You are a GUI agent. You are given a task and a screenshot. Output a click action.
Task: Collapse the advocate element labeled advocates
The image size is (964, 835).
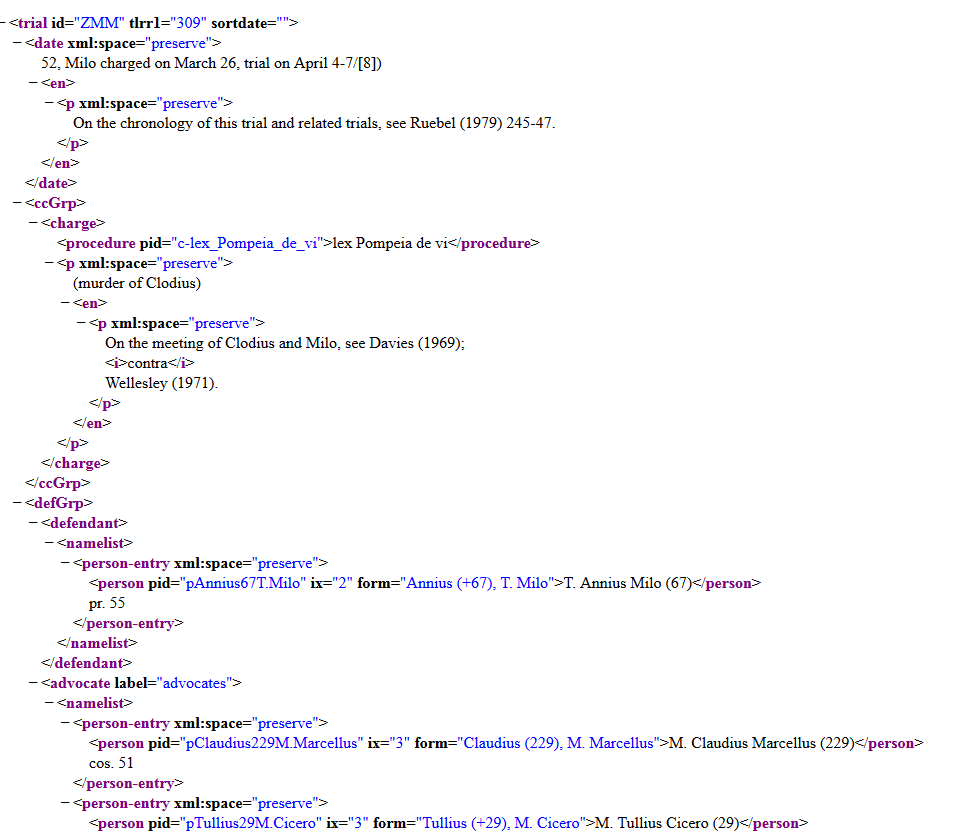coord(33,683)
